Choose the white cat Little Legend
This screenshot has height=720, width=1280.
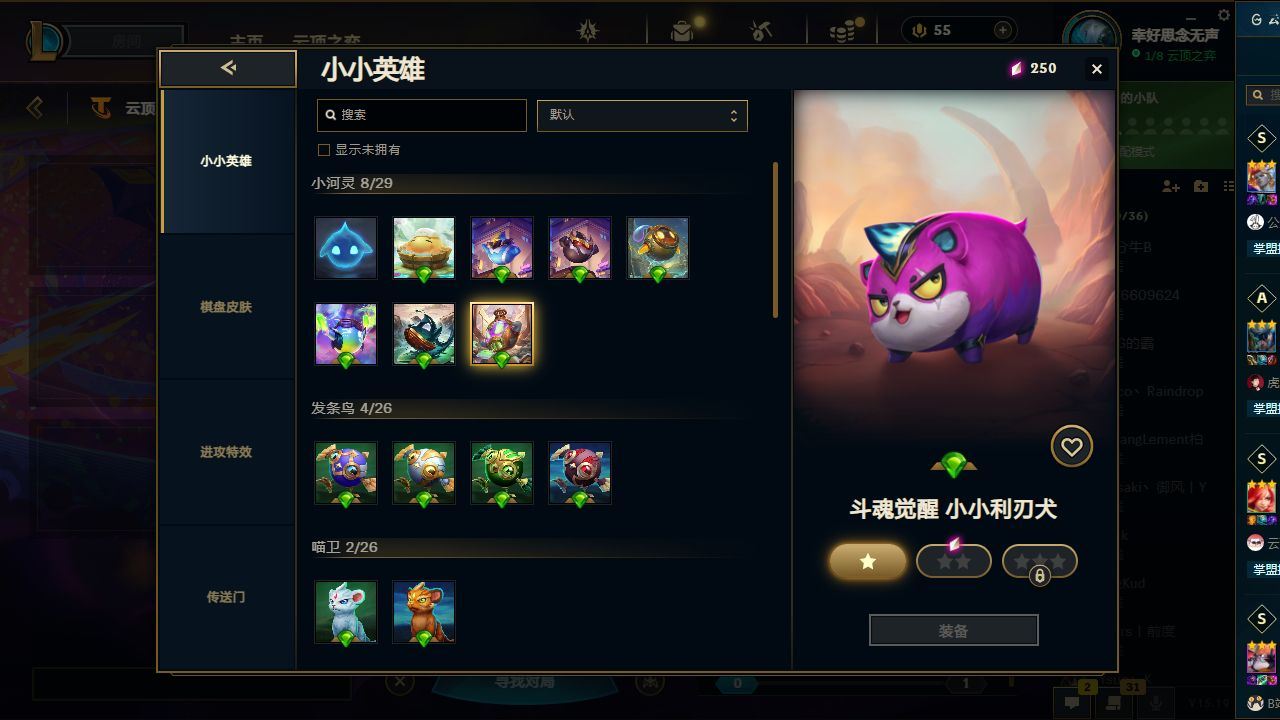tap(346, 612)
